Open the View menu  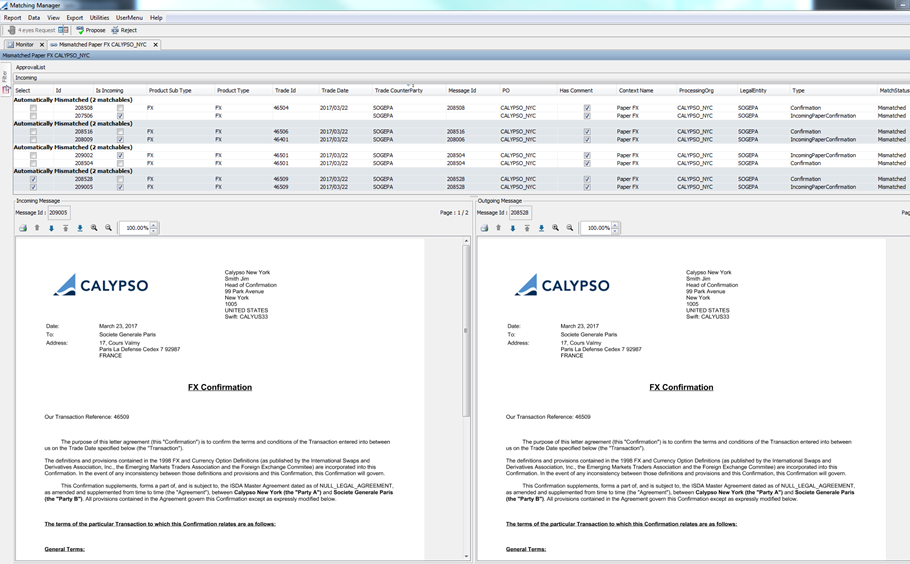[53, 18]
